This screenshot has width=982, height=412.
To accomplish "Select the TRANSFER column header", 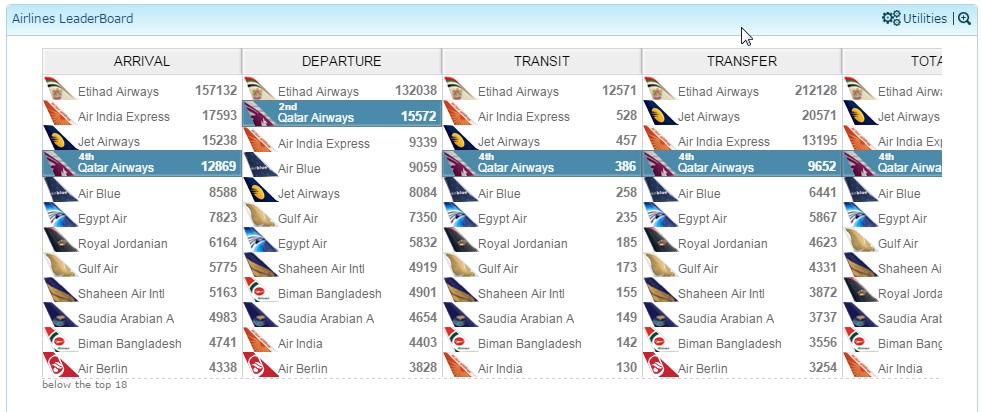I will point(742,61).
